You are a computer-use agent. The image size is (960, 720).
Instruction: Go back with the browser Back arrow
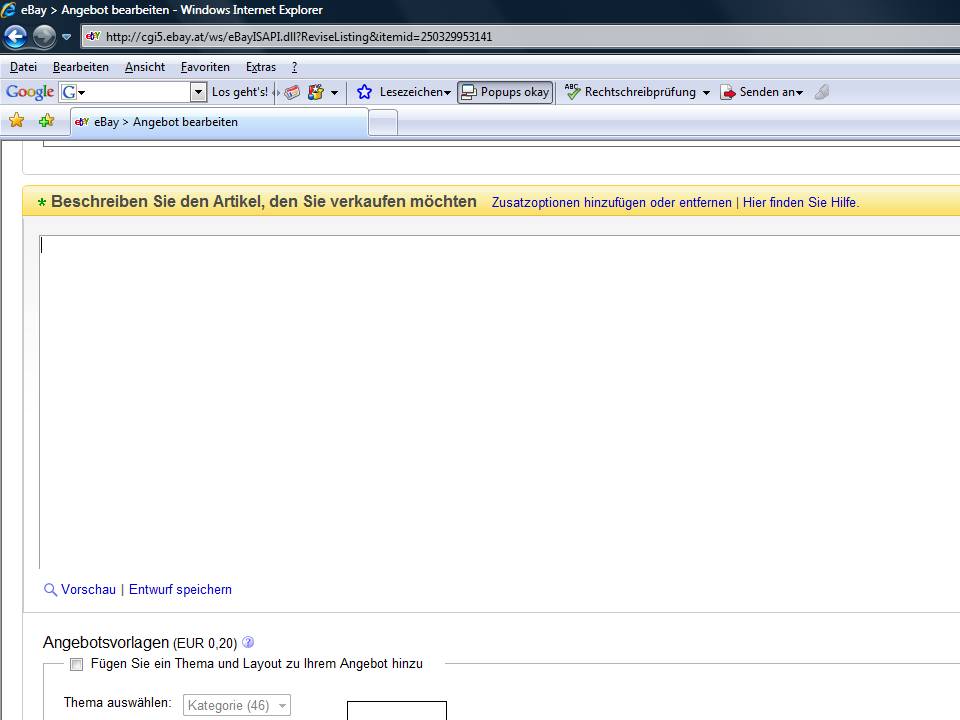click(15, 37)
